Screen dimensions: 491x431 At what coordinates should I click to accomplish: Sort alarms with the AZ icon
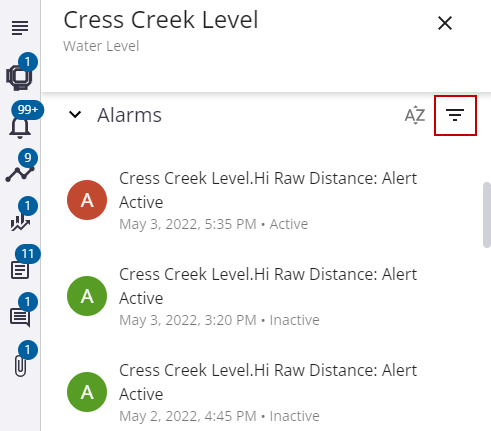click(415, 115)
